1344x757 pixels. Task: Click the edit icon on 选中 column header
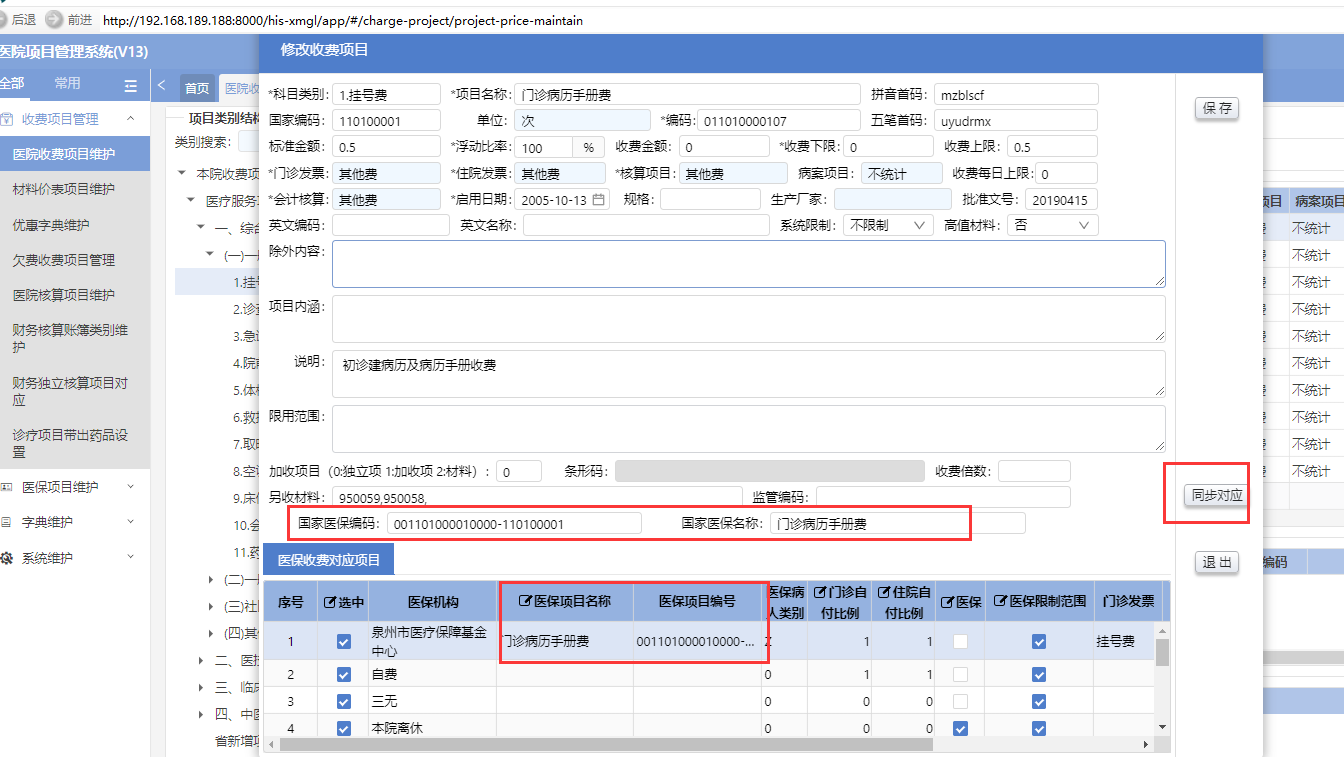pos(329,602)
